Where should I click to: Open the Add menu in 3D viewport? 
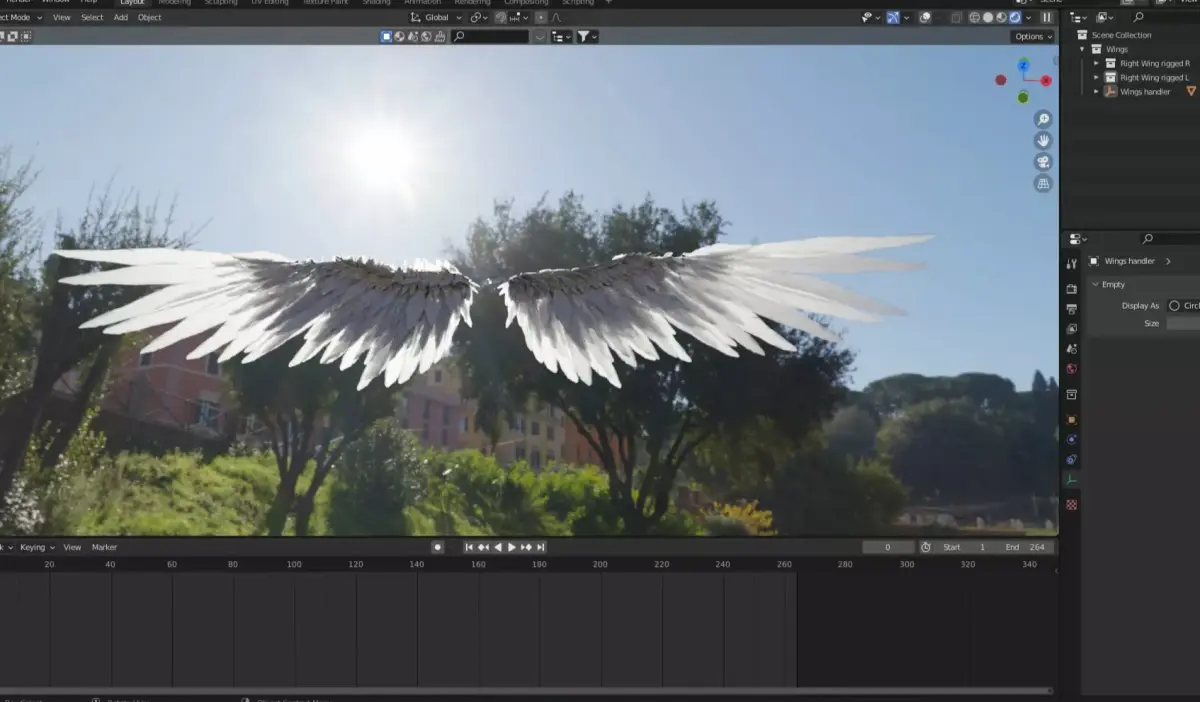(x=121, y=17)
